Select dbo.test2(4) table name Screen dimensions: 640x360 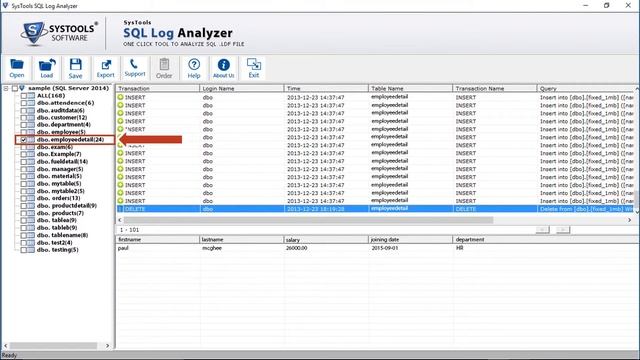tap(55, 242)
